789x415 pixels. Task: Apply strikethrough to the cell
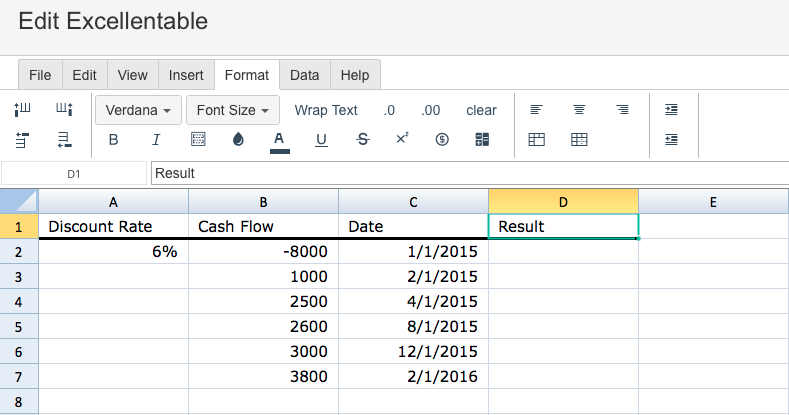362,140
